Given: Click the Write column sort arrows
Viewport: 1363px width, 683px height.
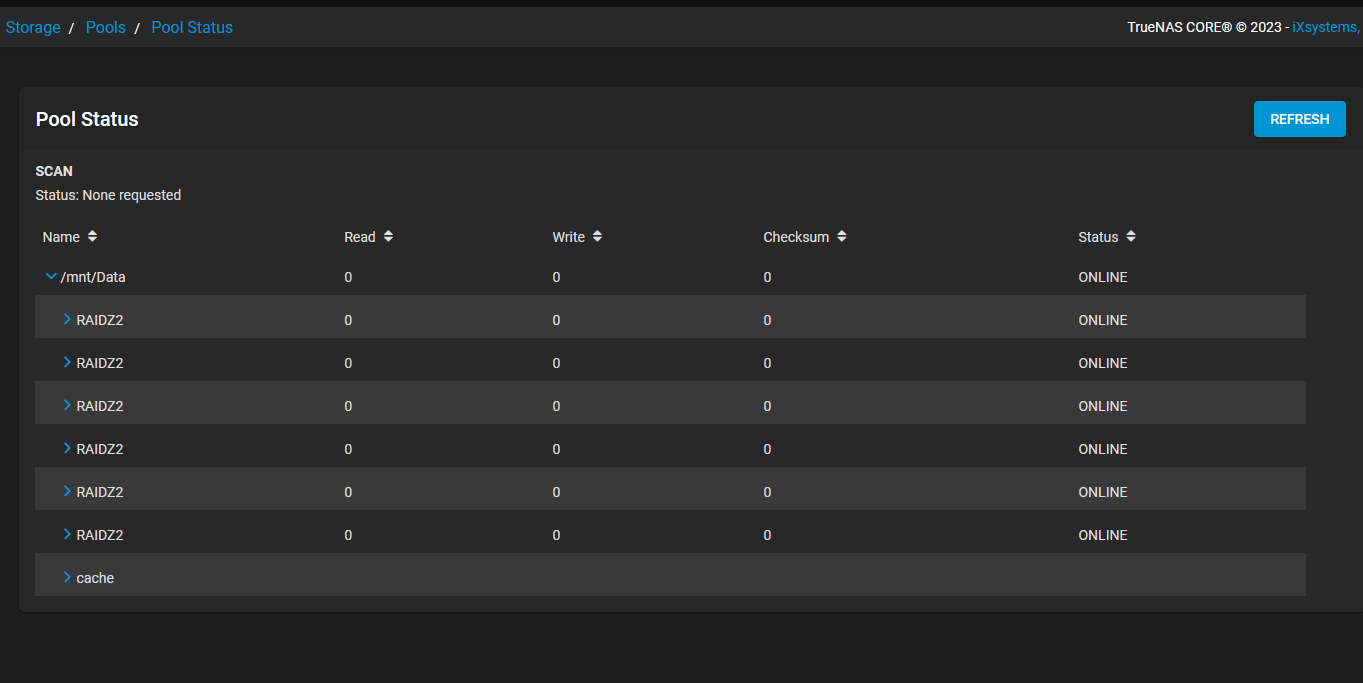Looking at the screenshot, I should (x=597, y=237).
